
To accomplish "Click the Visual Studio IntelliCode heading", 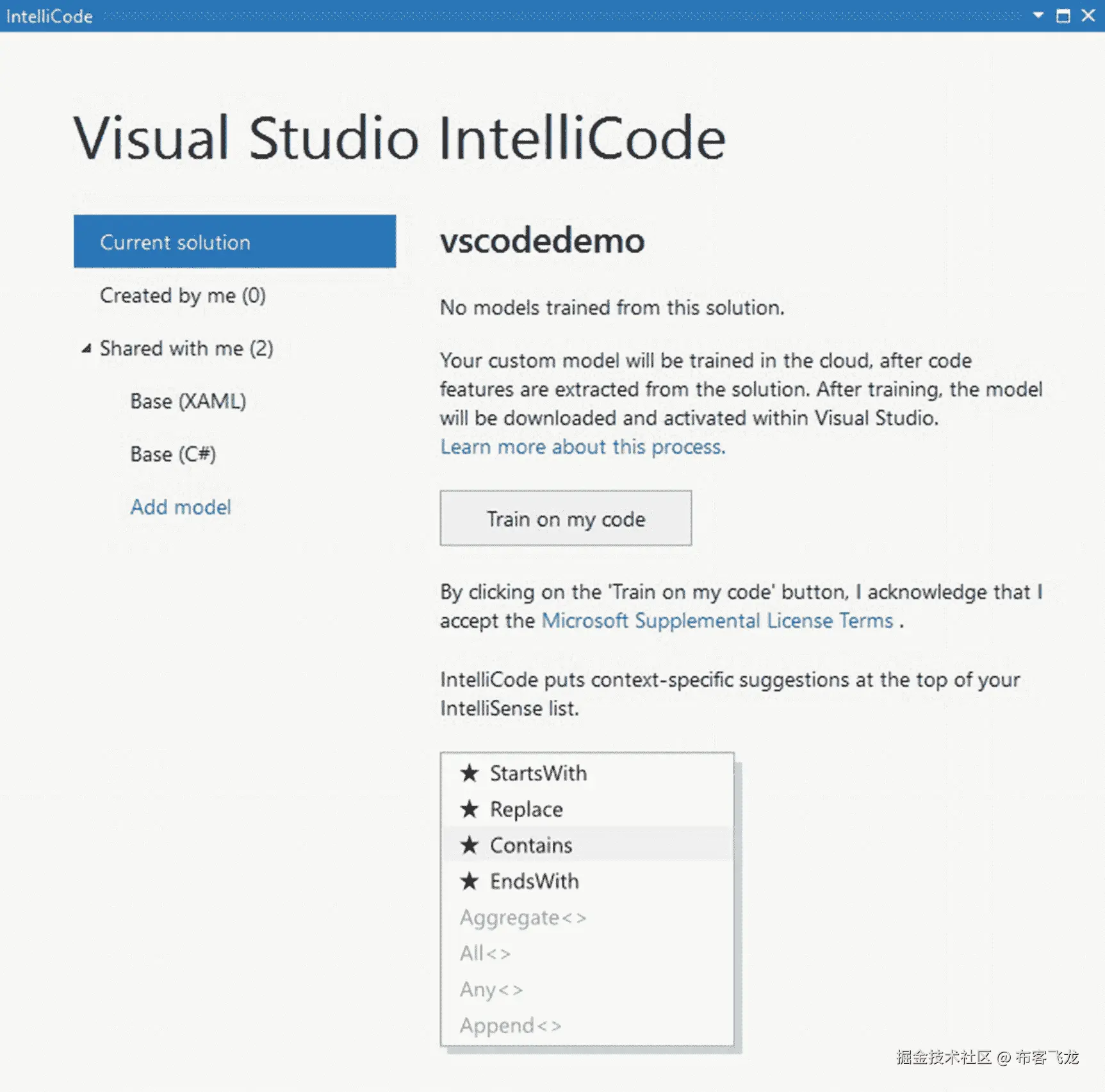I will (x=400, y=138).
